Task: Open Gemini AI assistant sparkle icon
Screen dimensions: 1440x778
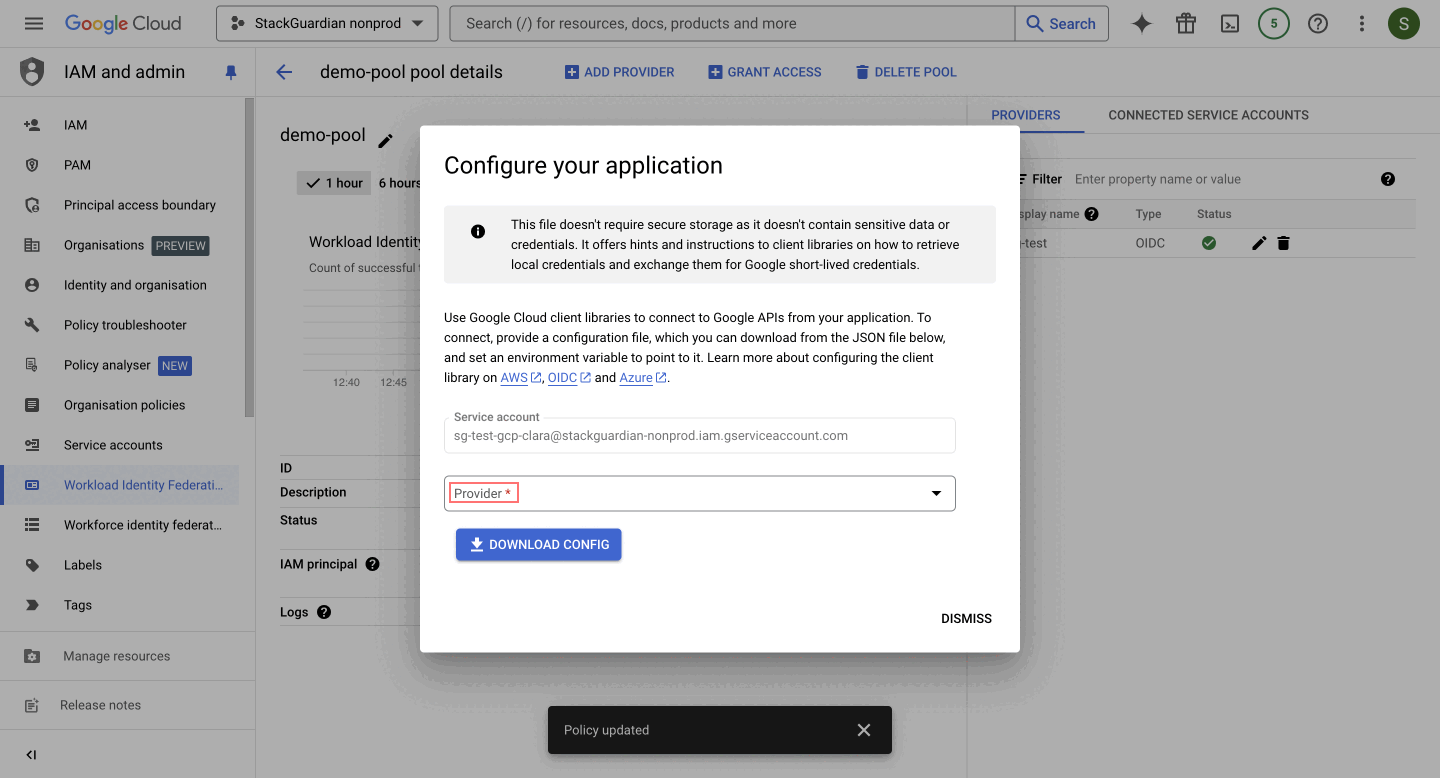Action: [x=1141, y=24]
